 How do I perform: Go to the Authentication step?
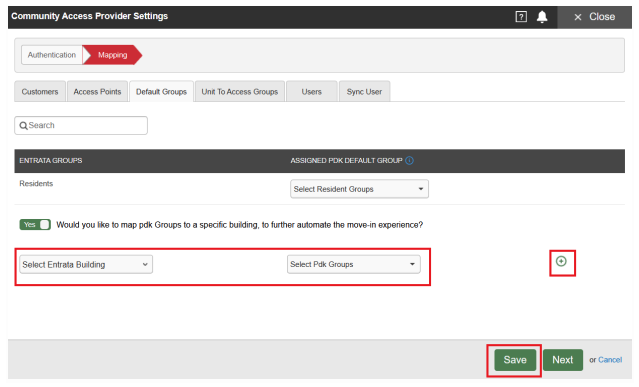pyautogui.click(x=52, y=55)
